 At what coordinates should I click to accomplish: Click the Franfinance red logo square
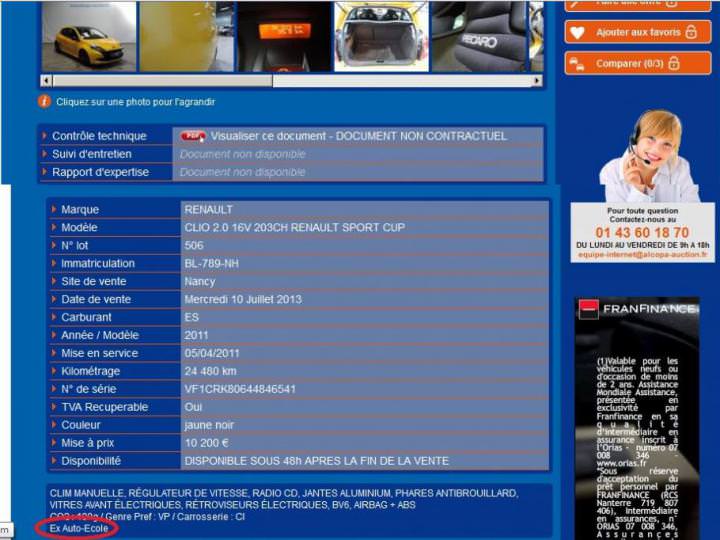(x=588, y=309)
